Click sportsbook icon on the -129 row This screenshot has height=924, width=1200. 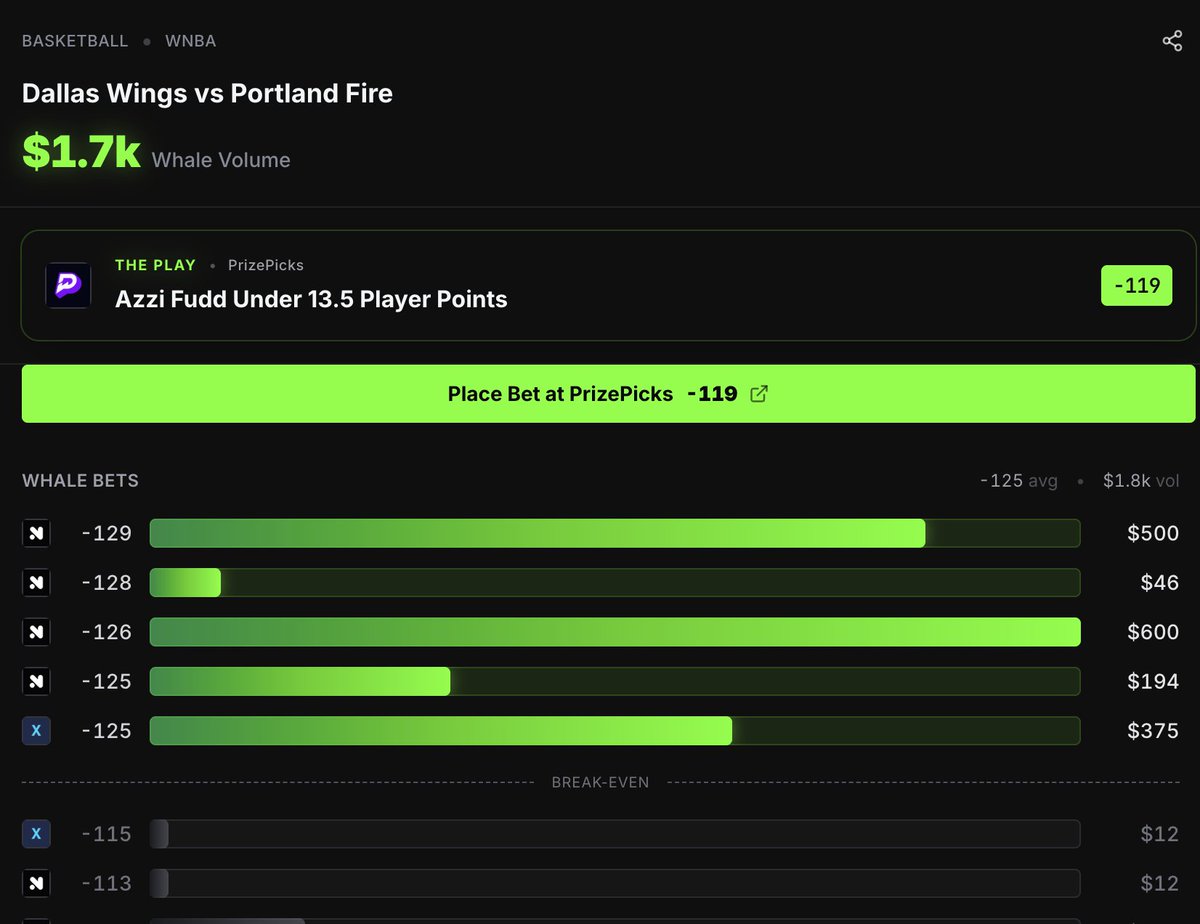click(x=36, y=533)
